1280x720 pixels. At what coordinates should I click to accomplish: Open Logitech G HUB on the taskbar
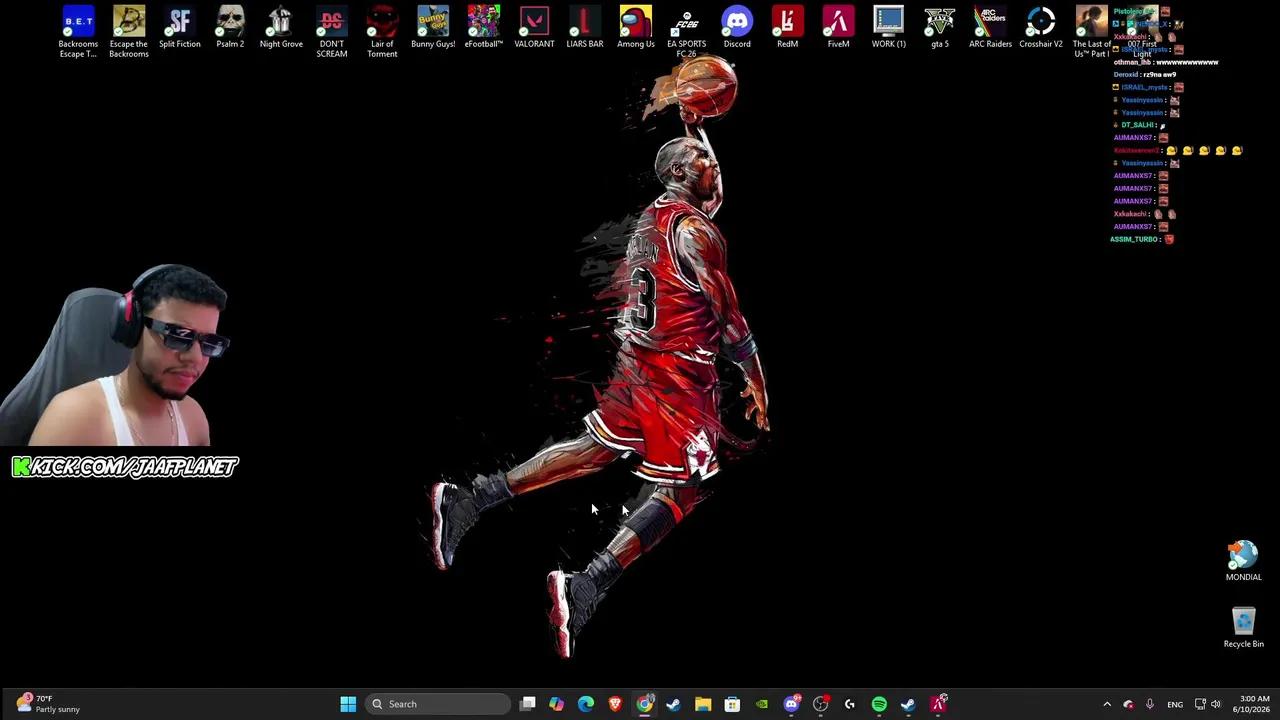point(850,704)
